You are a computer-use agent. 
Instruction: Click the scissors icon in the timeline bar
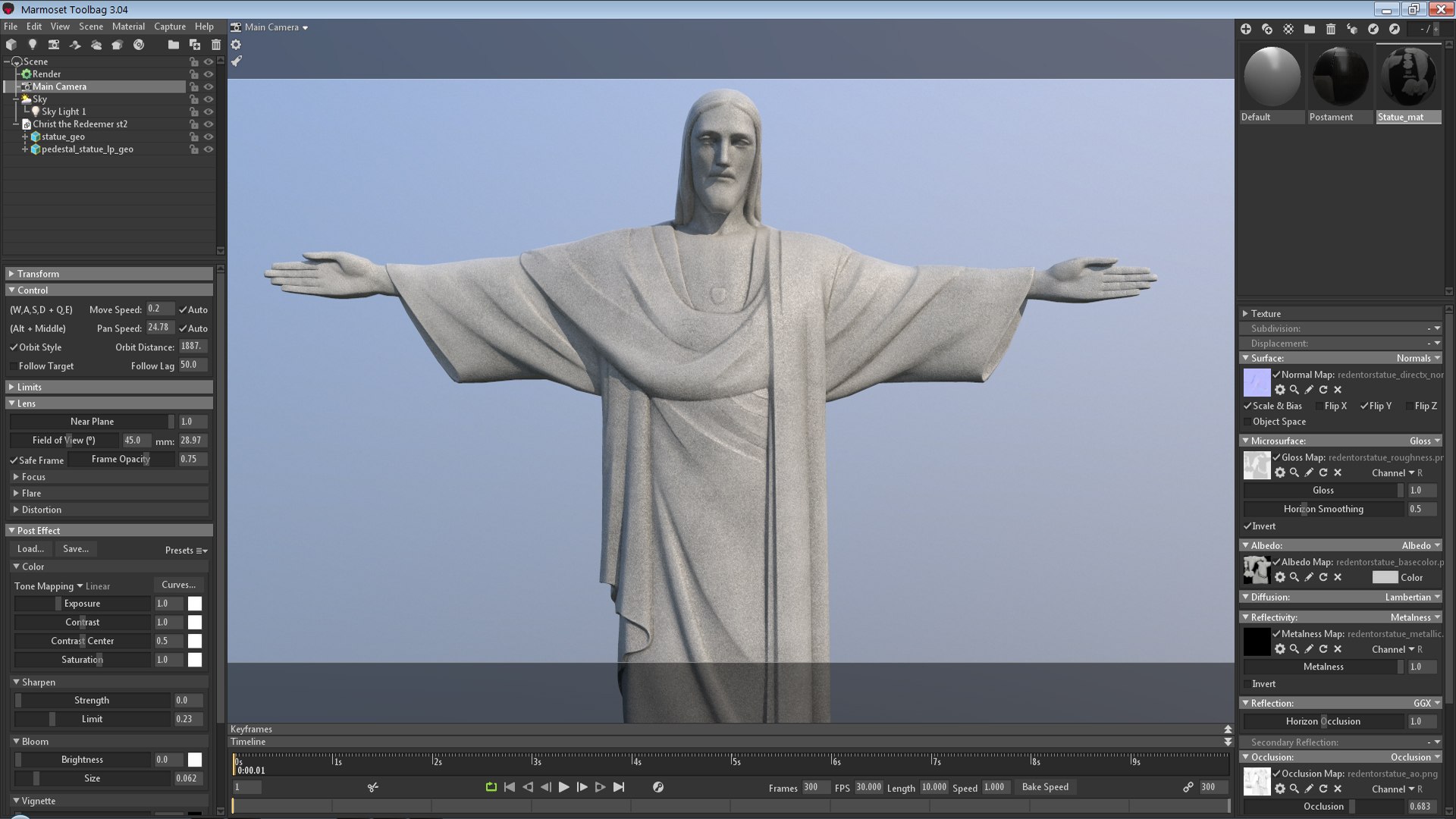pyautogui.click(x=372, y=787)
